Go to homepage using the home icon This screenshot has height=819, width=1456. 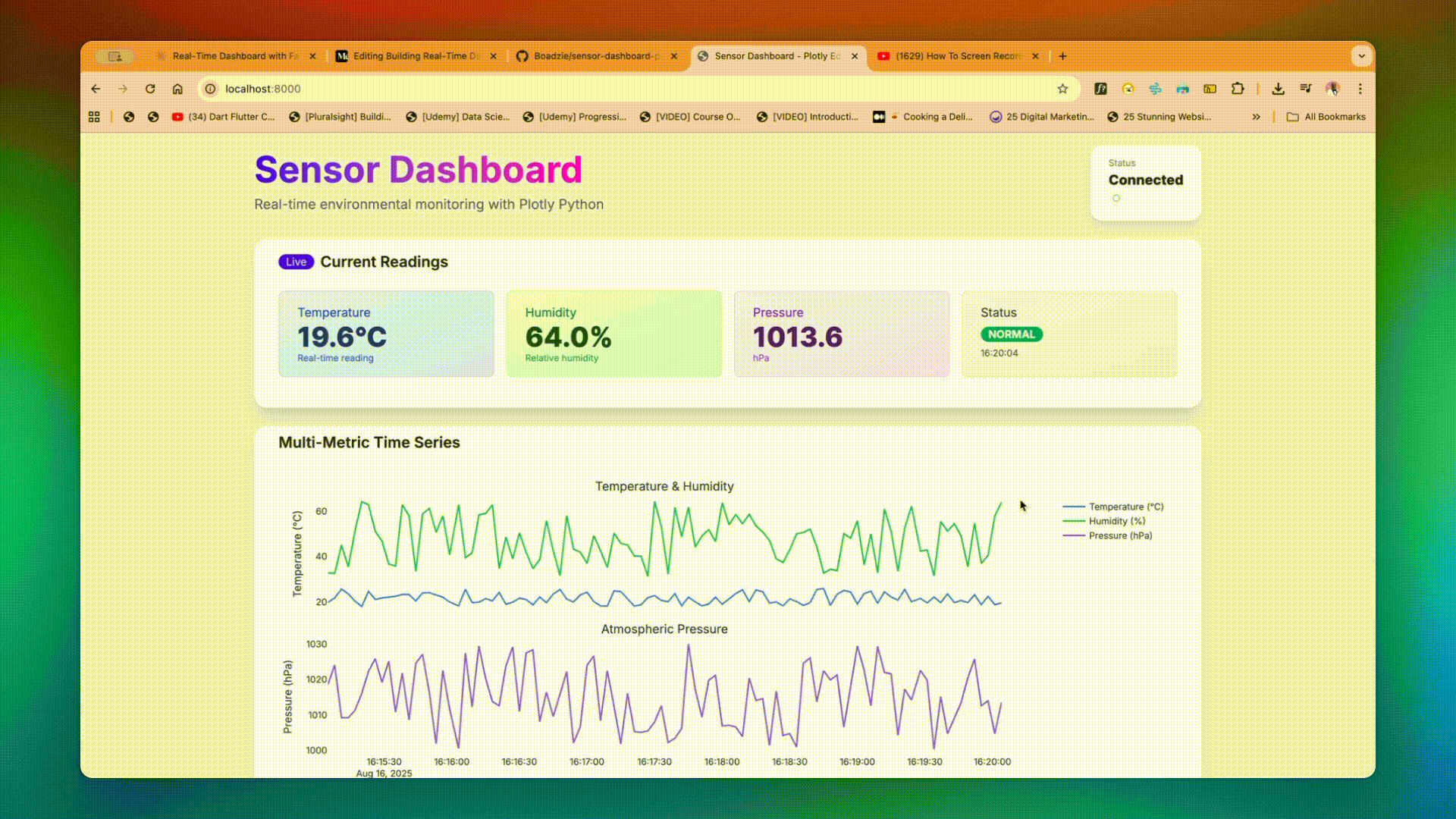pyautogui.click(x=178, y=89)
